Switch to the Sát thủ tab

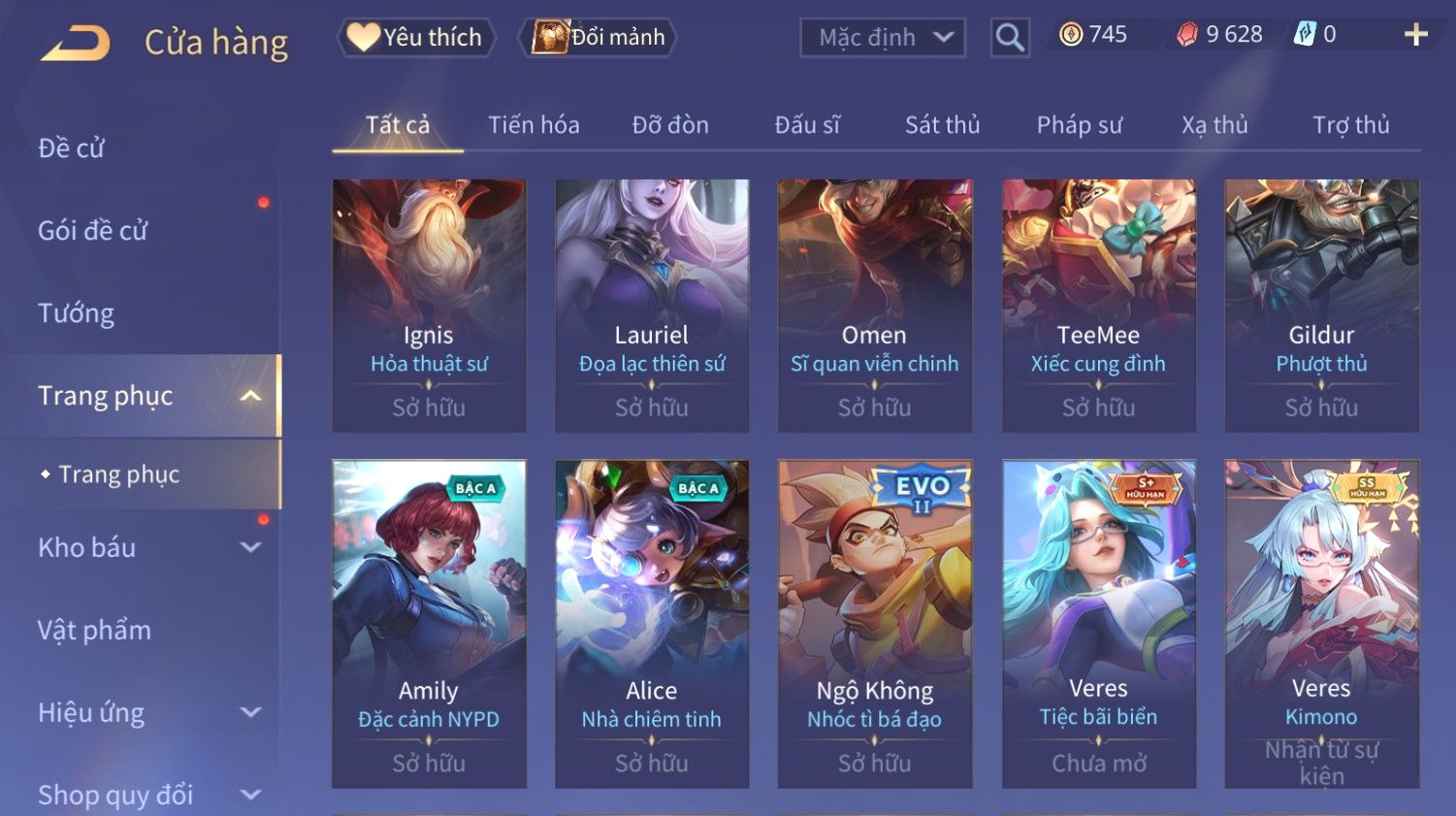point(942,125)
